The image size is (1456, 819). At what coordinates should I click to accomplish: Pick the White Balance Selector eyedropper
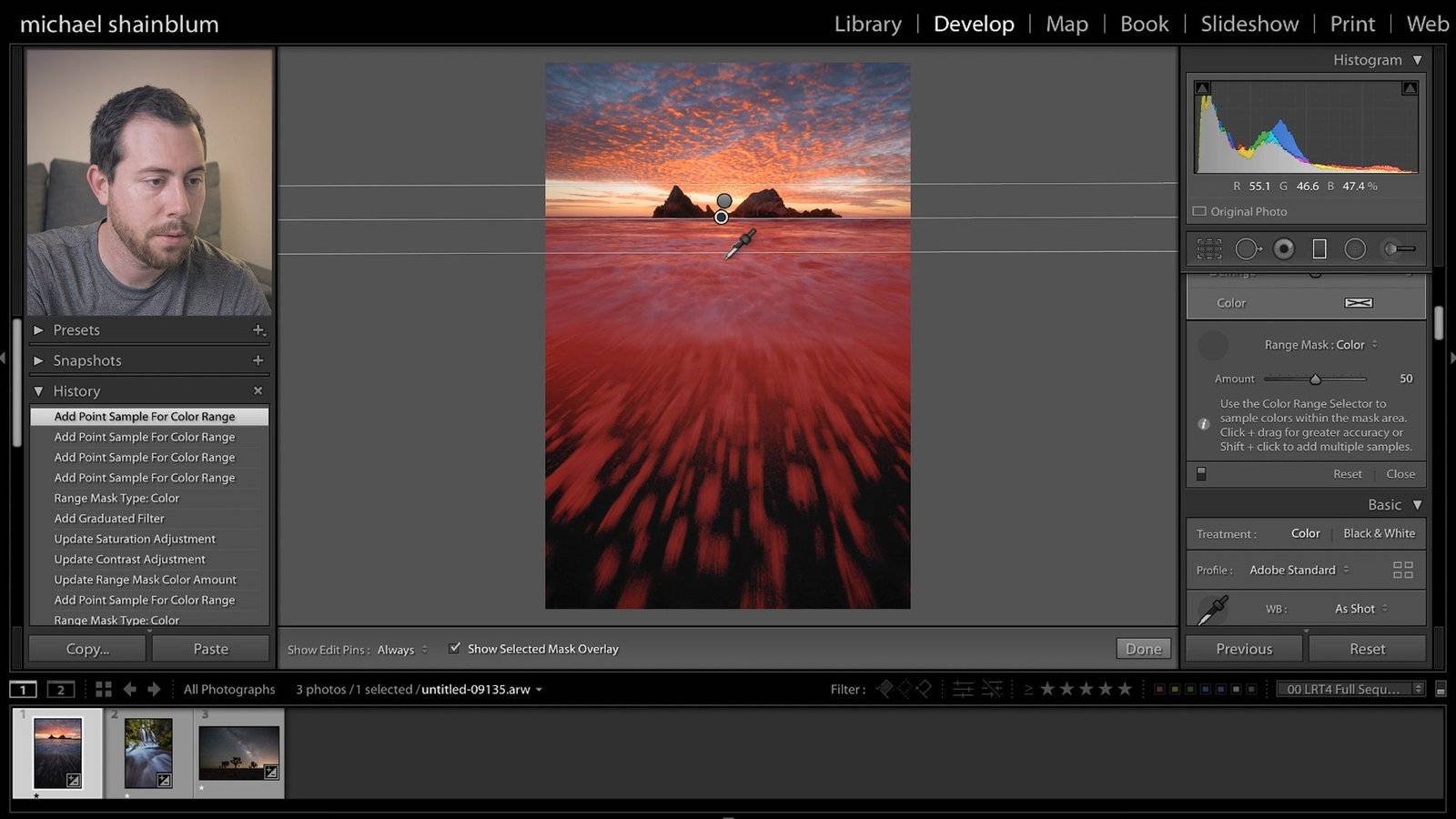point(1212,609)
